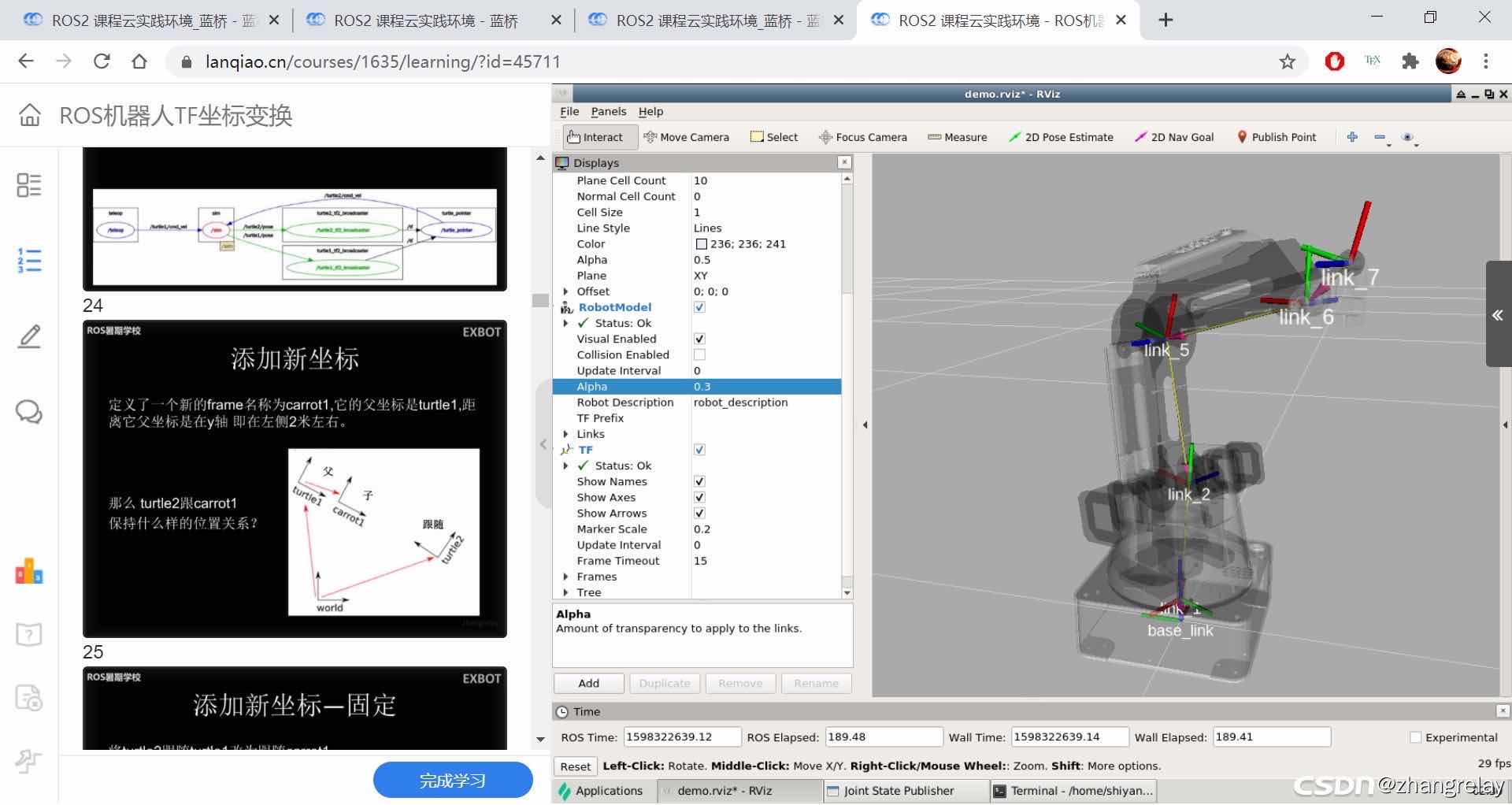
Task: Expand TF Status: Ok row
Action: pyautogui.click(x=565, y=466)
